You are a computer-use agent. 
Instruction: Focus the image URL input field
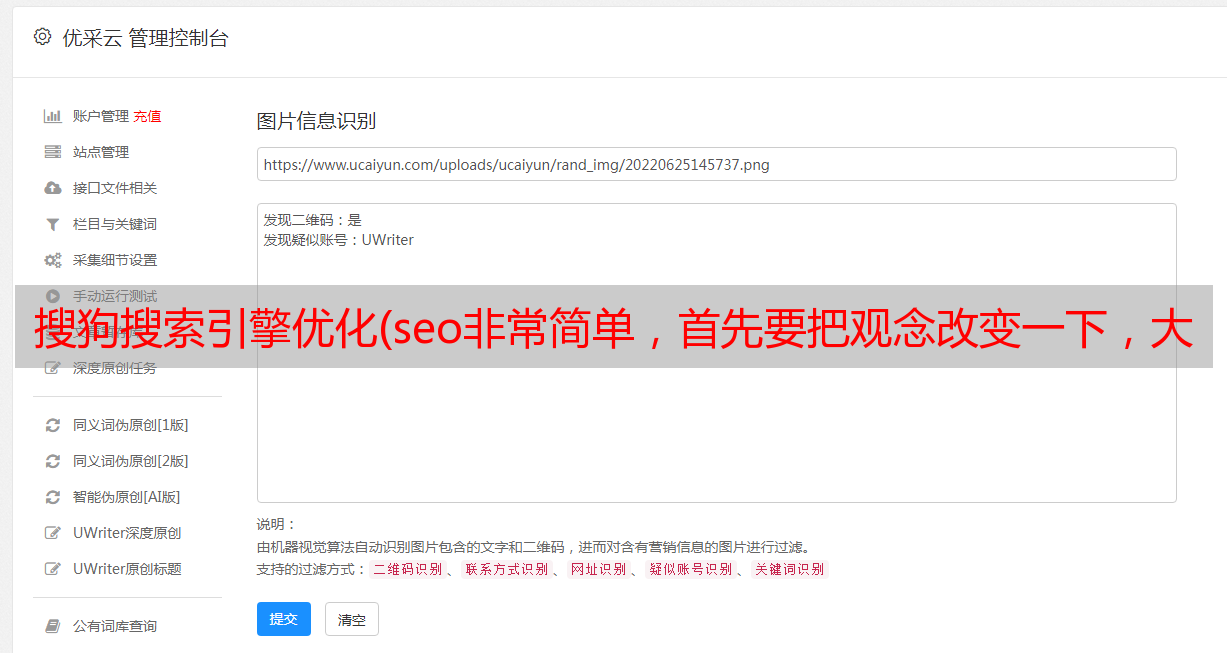coord(716,164)
